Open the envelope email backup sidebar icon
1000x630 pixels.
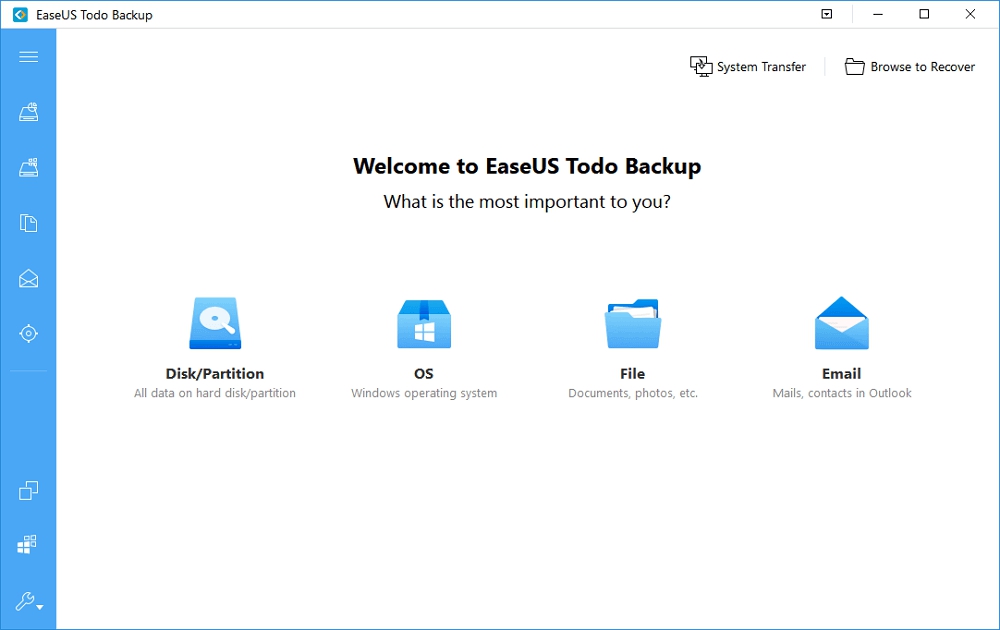click(28, 278)
